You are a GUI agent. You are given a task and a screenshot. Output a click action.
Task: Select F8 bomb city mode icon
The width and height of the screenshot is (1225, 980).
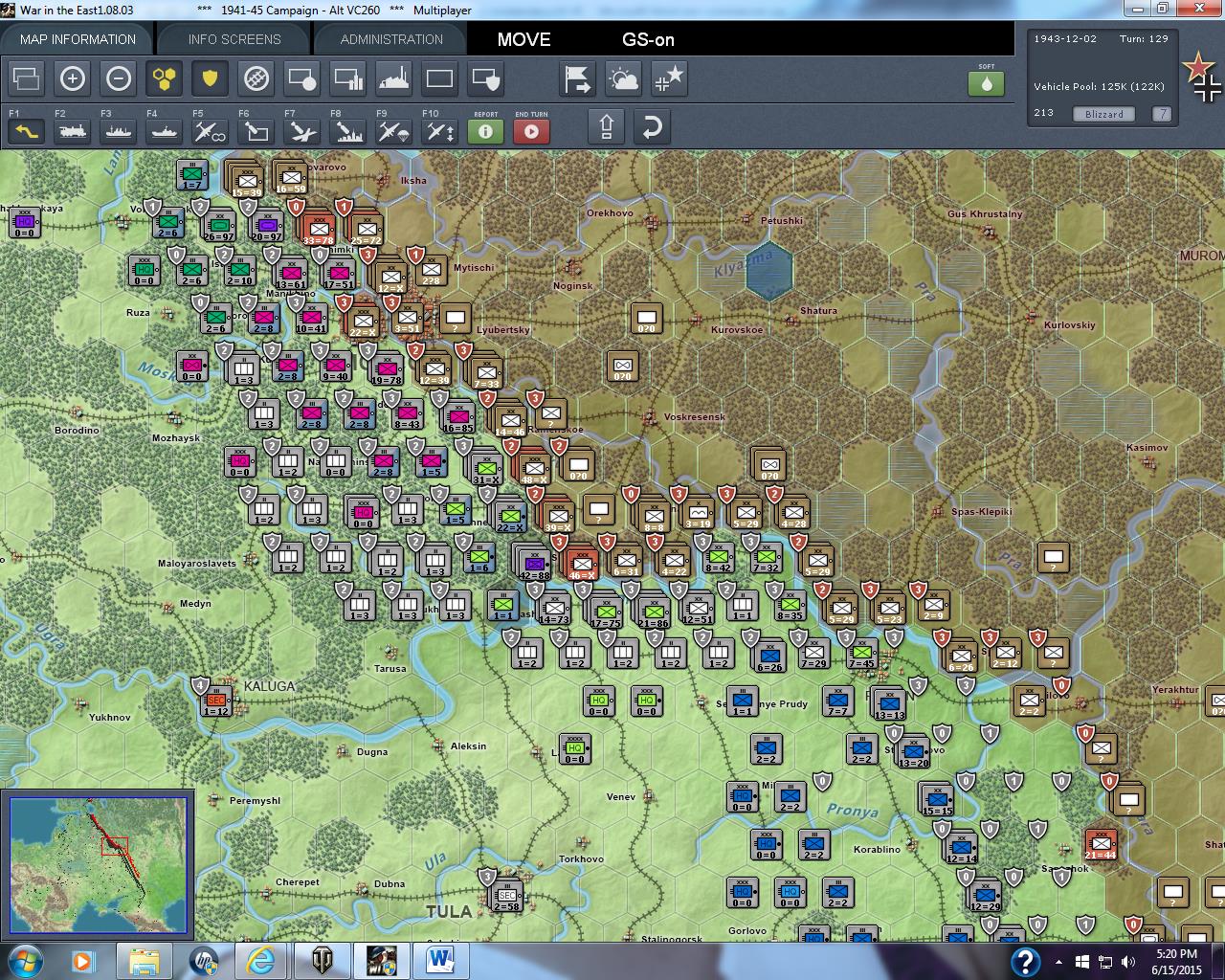347,130
